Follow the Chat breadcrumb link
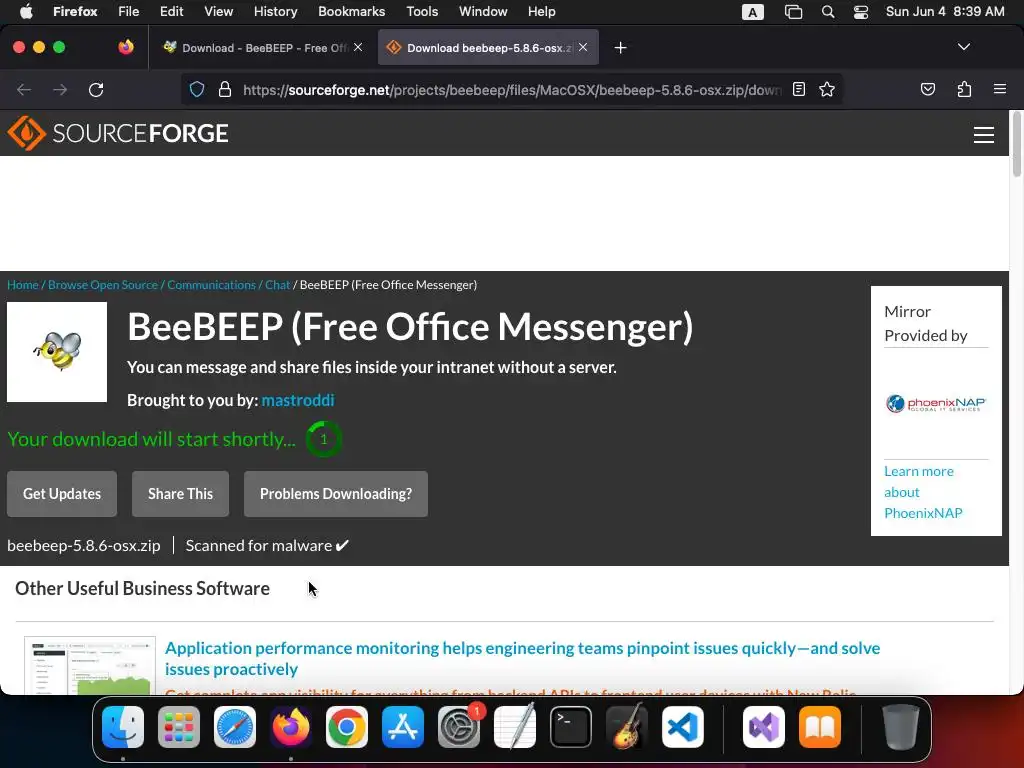 (278, 285)
